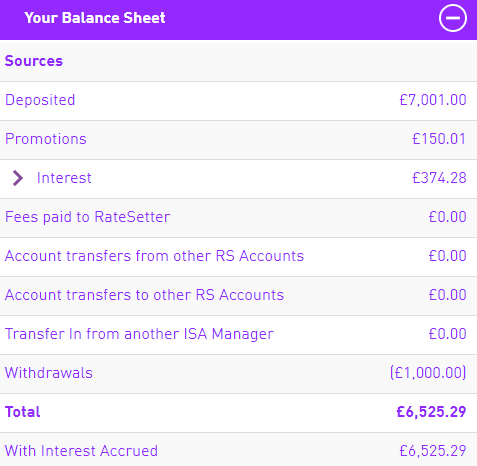
Task: Select the (£1,000.00) withdrawals amount
Action: point(428,373)
